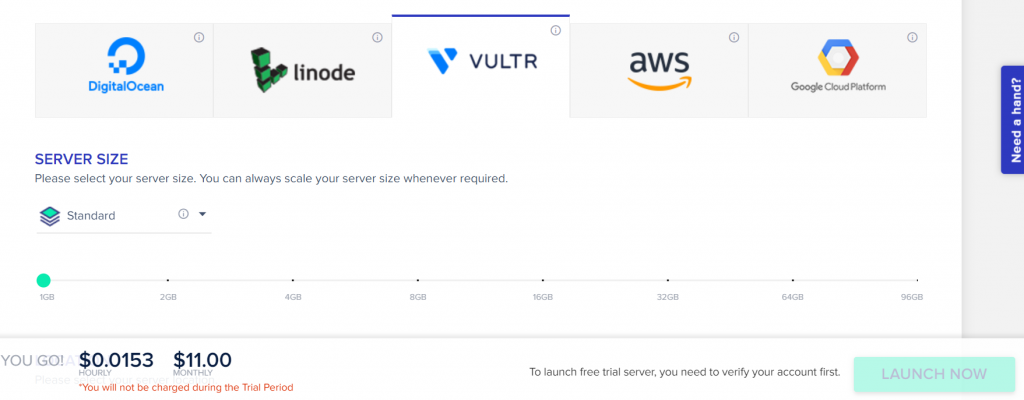Open the Need a hand? side tab
Screen dimensions: 1024x400
[x=1013, y=120]
